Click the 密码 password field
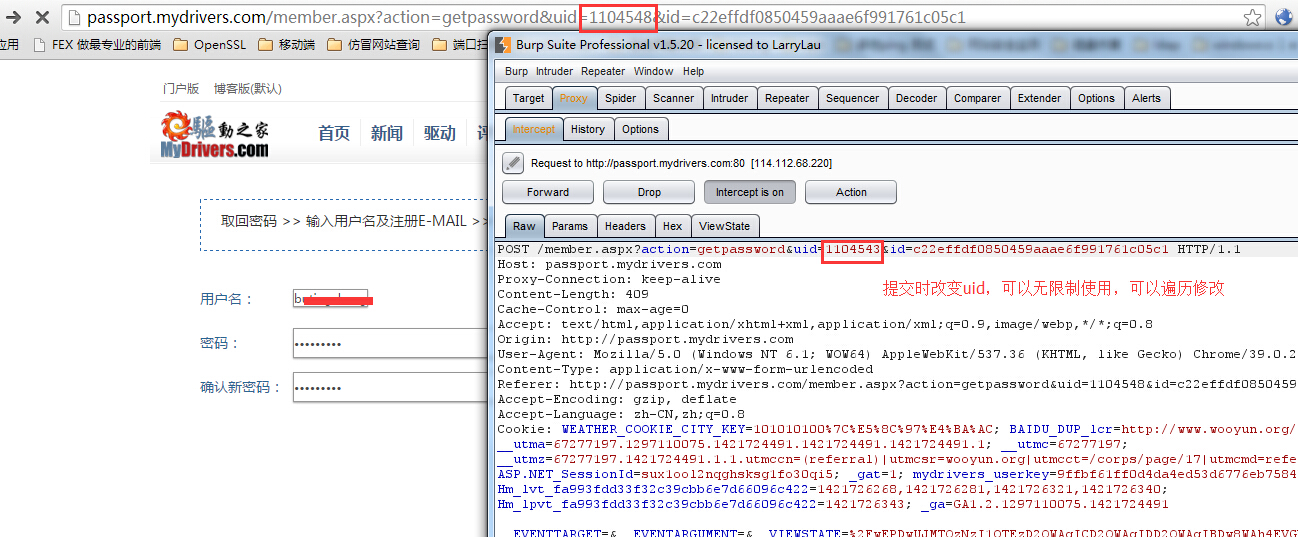This screenshot has height=537, width=1298. pyautogui.click(x=390, y=343)
